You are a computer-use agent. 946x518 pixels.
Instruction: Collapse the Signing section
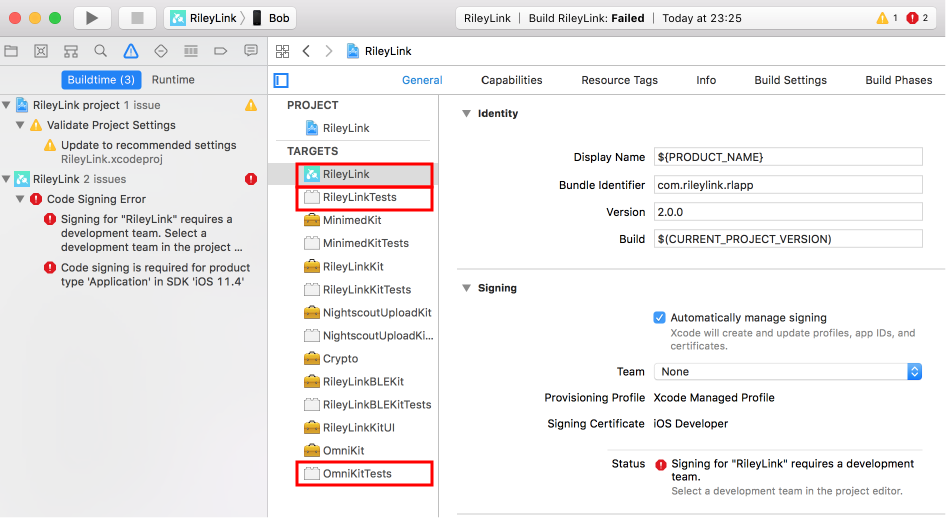(x=466, y=288)
